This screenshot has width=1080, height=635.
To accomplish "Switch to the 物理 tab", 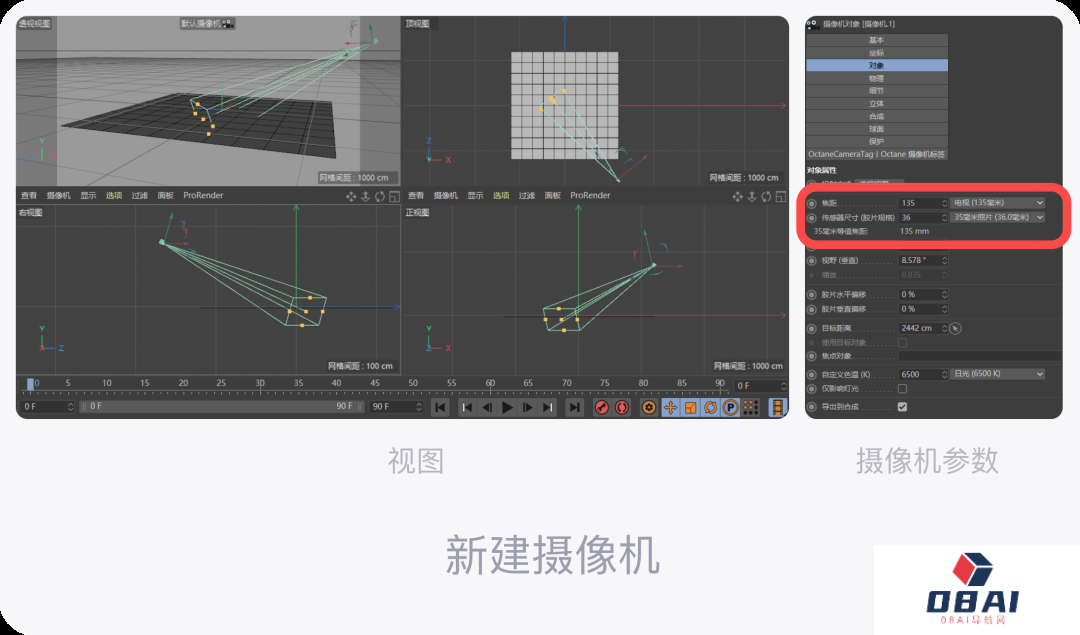I will [876, 78].
